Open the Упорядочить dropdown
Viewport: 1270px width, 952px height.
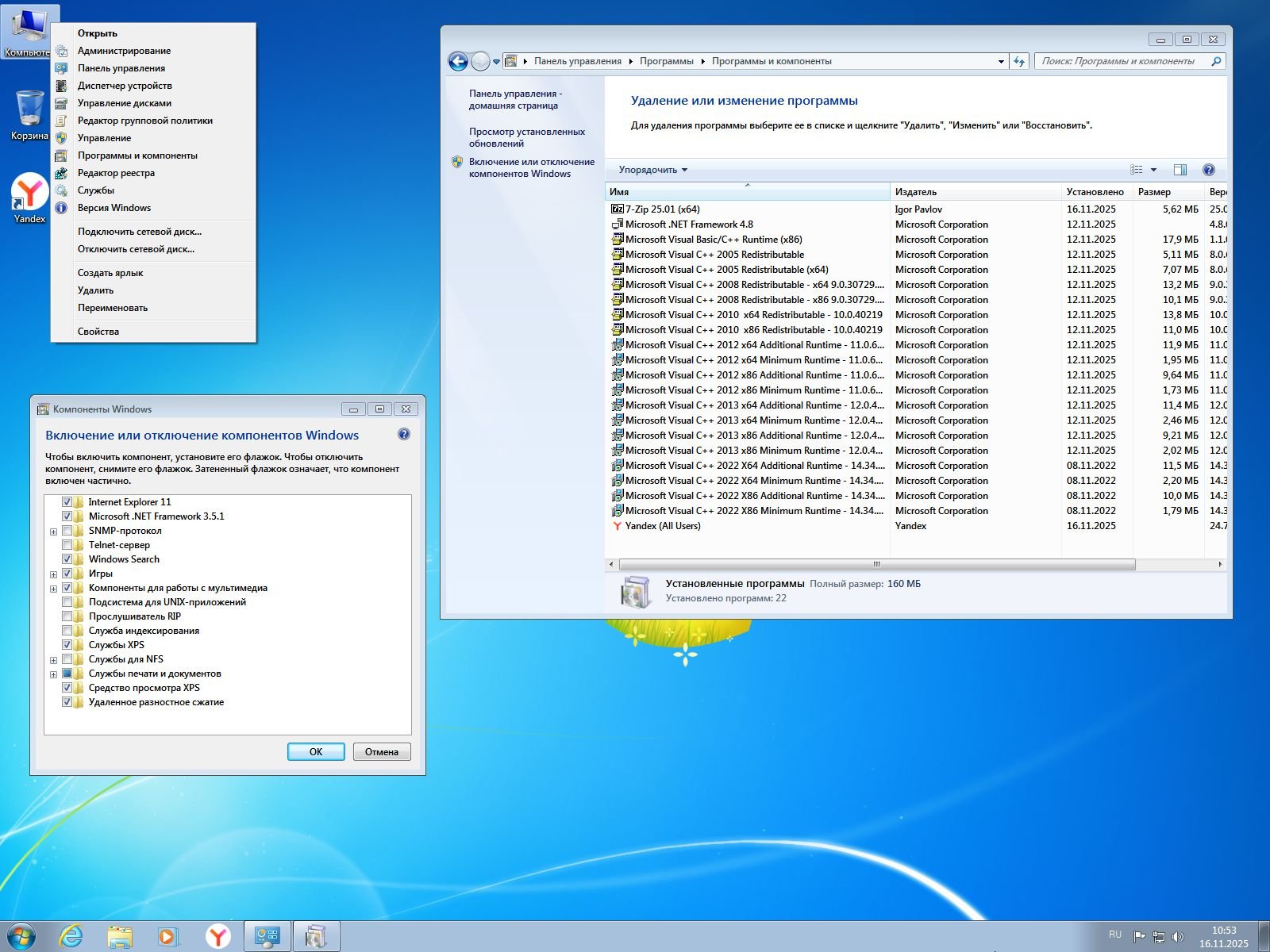652,170
